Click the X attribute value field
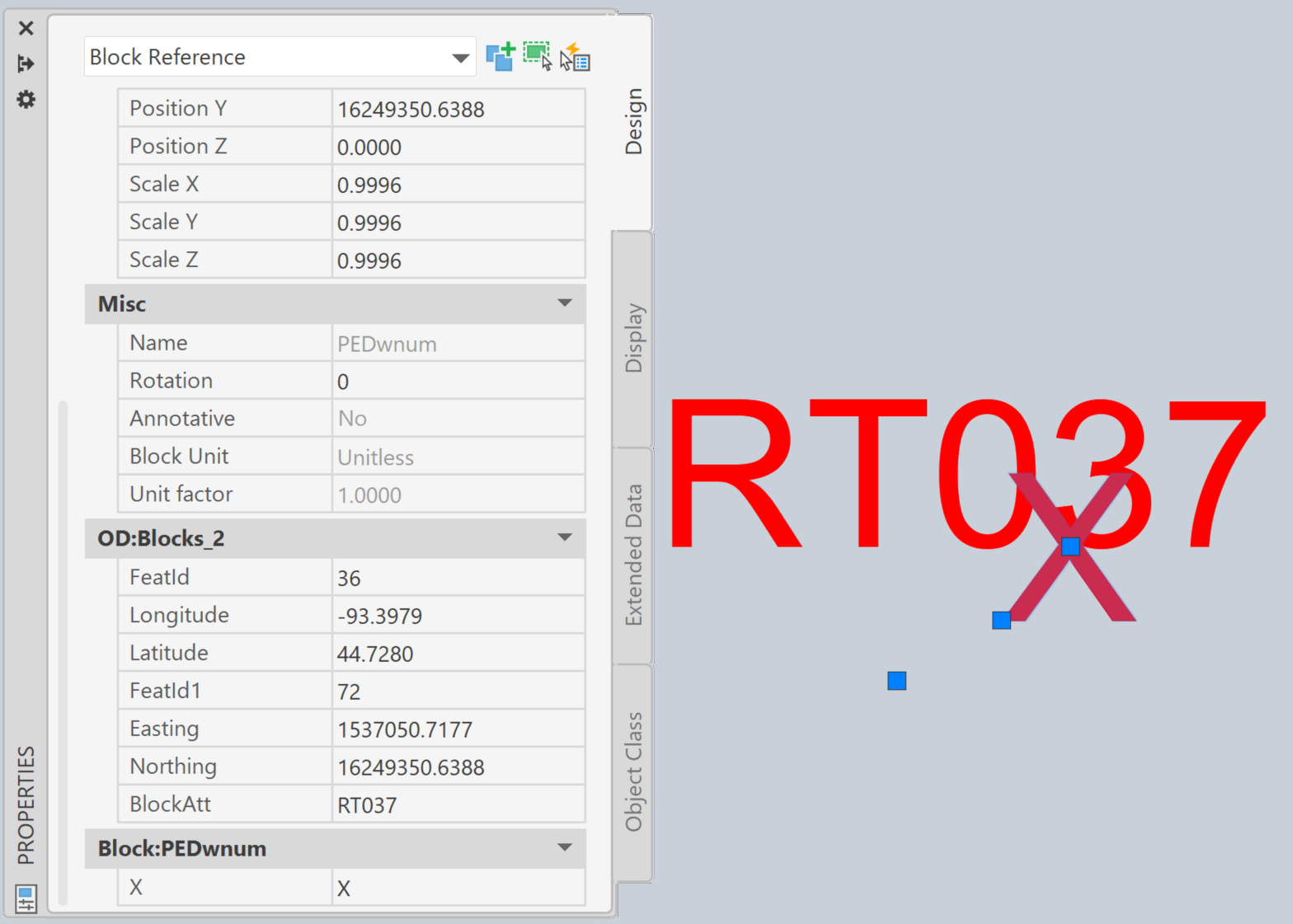1293x924 pixels. click(x=458, y=888)
